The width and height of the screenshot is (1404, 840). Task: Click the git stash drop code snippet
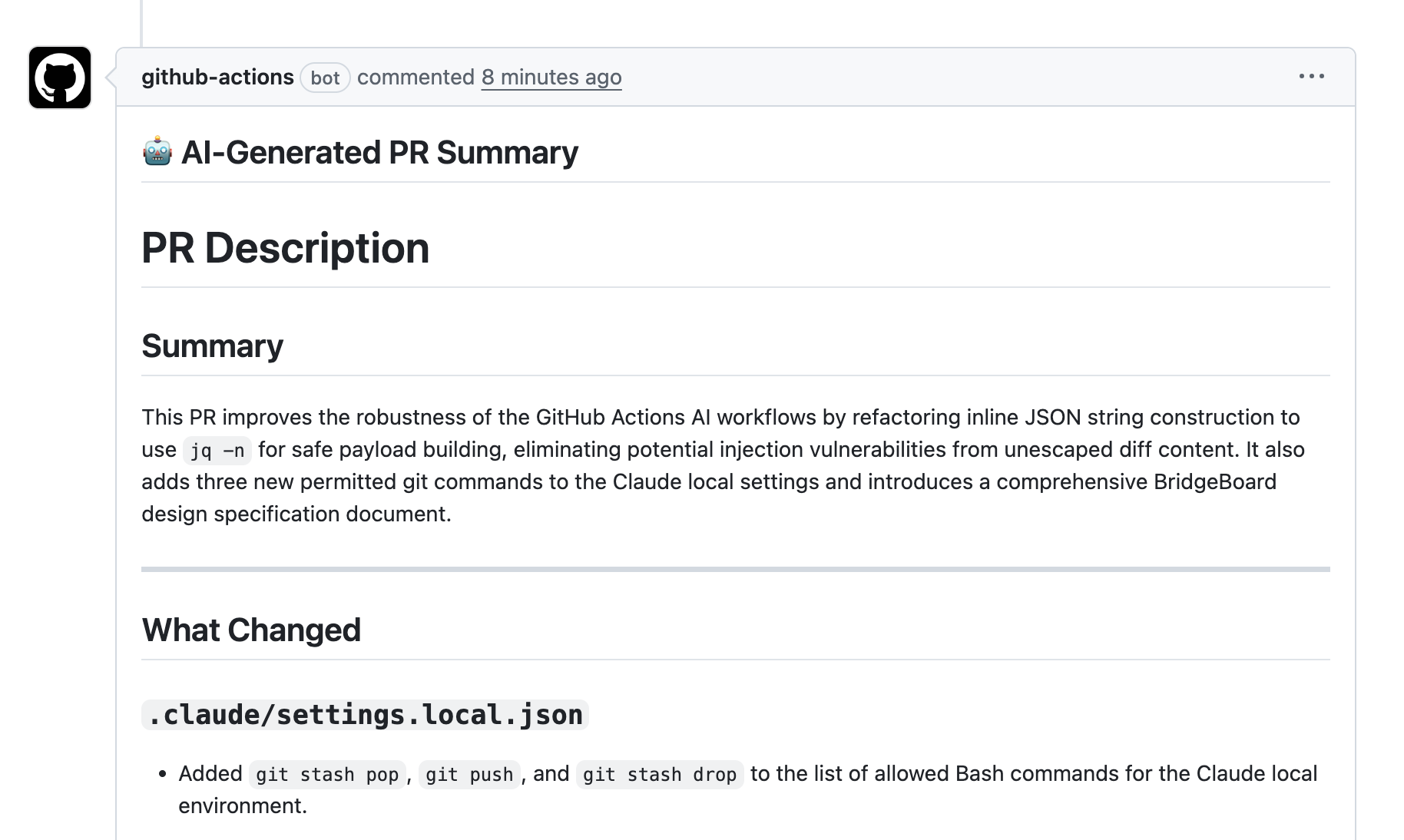(659, 775)
